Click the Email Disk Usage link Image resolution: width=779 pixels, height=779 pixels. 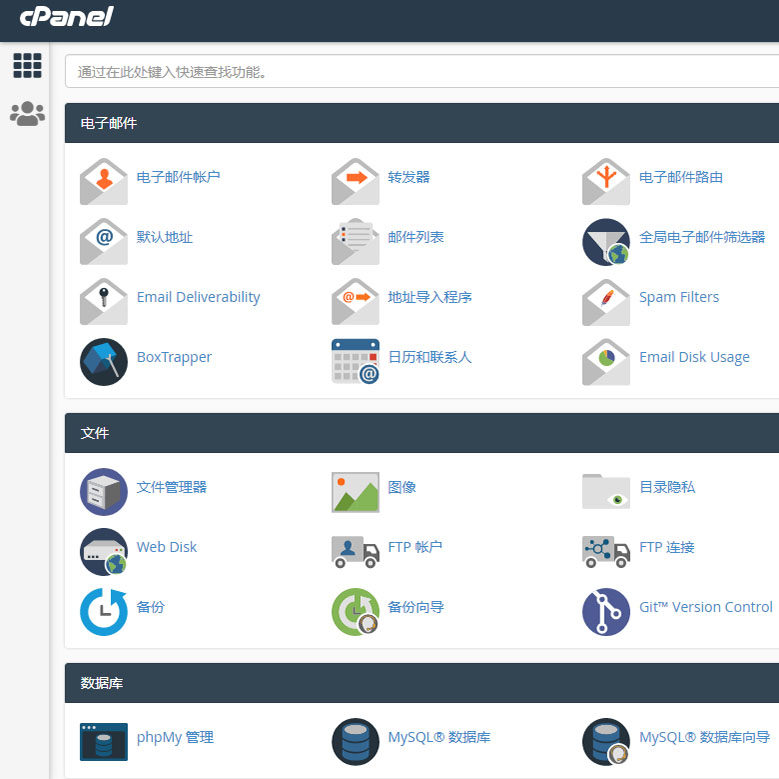coord(695,357)
